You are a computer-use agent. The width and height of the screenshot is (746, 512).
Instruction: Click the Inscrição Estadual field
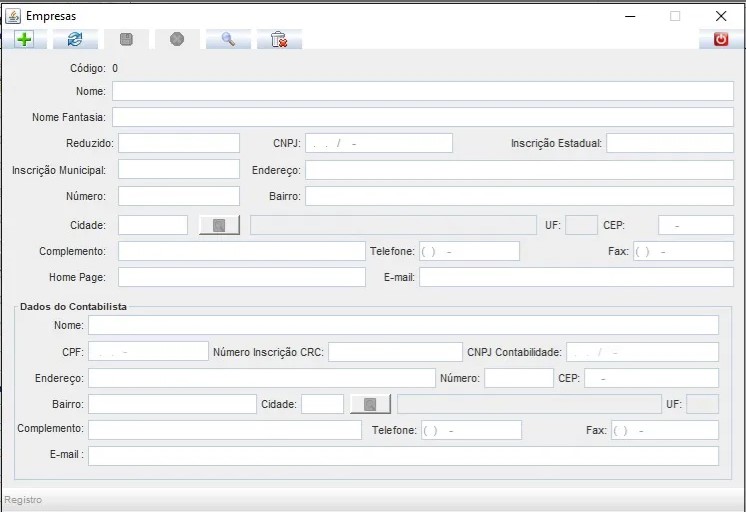[x=669, y=143]
